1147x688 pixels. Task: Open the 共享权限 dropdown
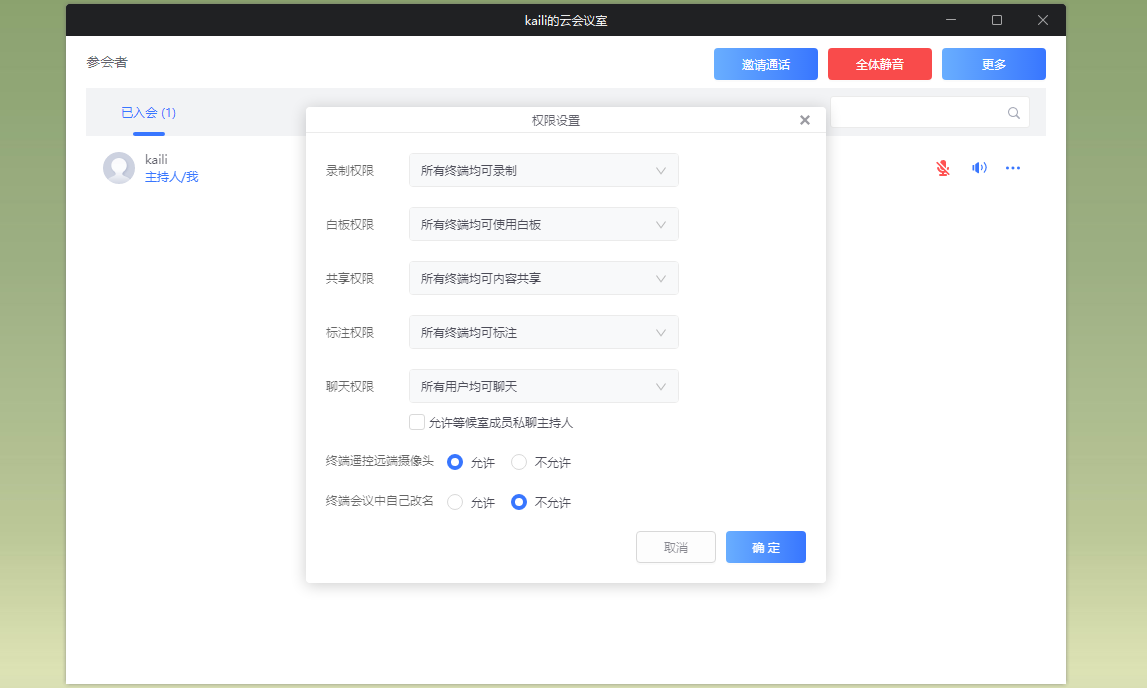point(543,278)
